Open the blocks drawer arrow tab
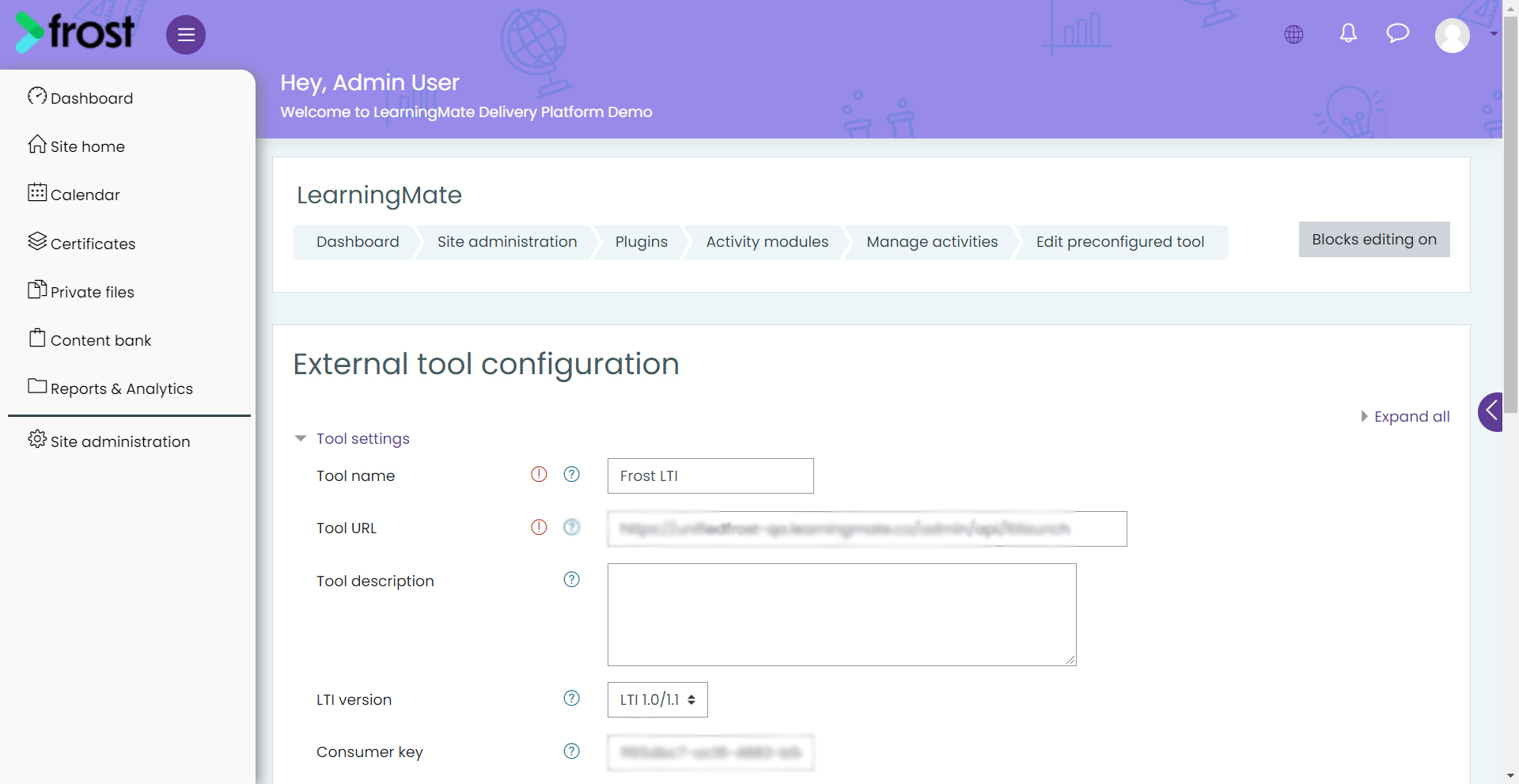Image resolution: width=1519 pixels, height=784 pixels. [x=1491, y=411]
